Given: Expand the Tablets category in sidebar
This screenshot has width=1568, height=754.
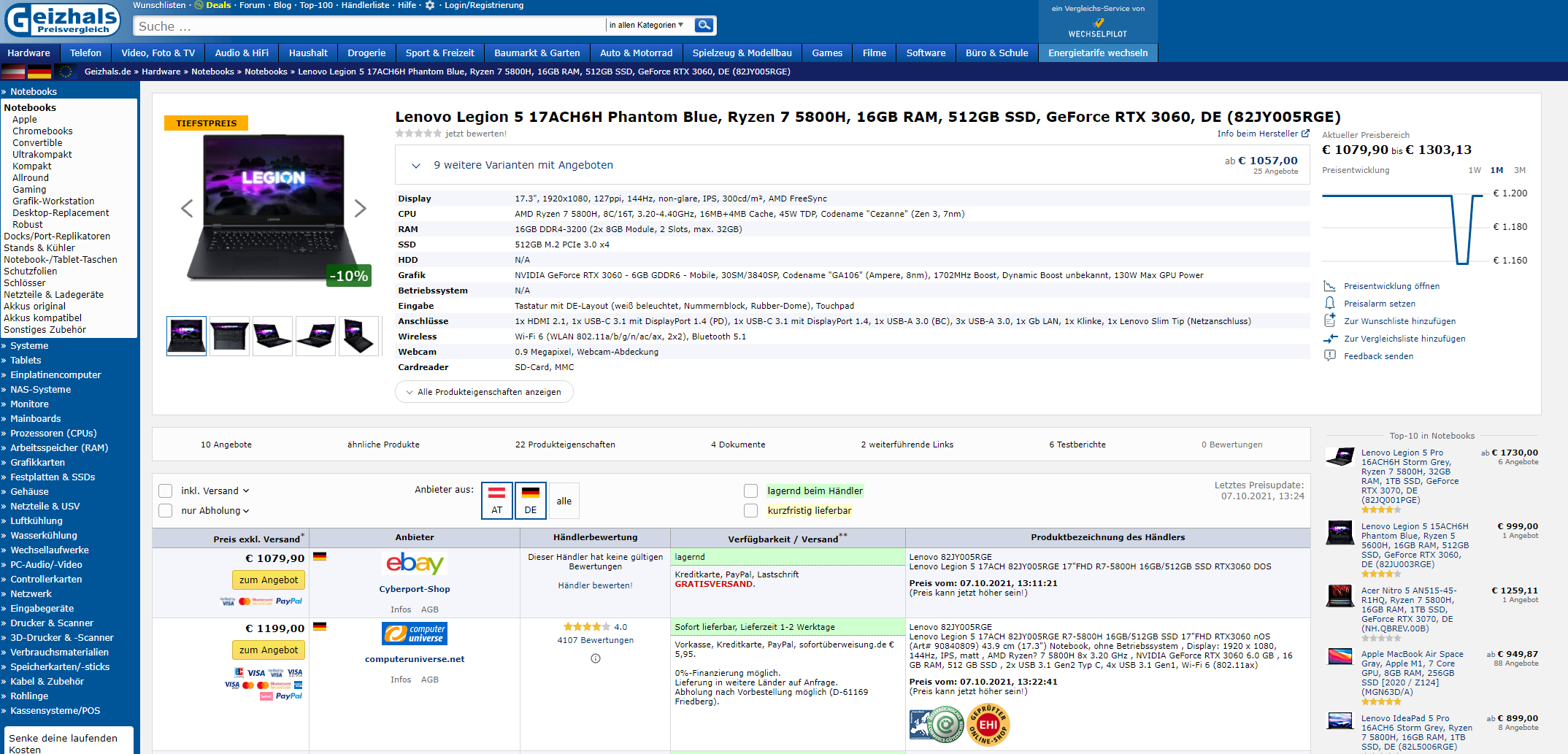Looking at the screenshot, I should tap(26, 360).
